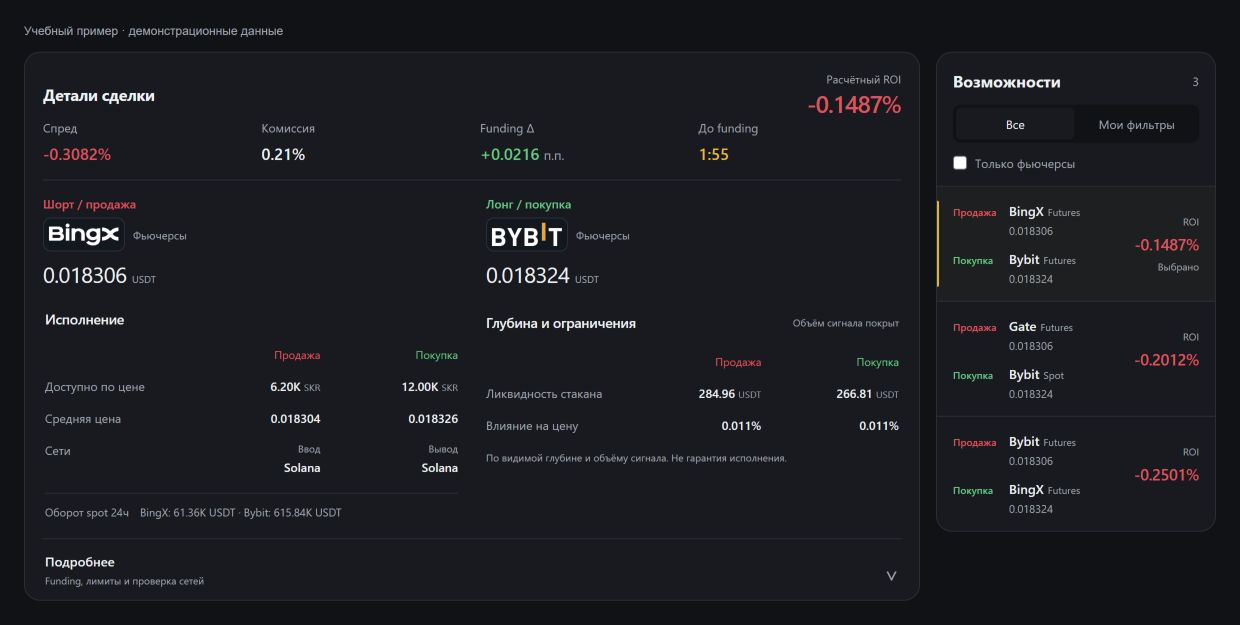Click the Глубина и ограничения heading
The image size is (1240, 625).
point(561,323)
